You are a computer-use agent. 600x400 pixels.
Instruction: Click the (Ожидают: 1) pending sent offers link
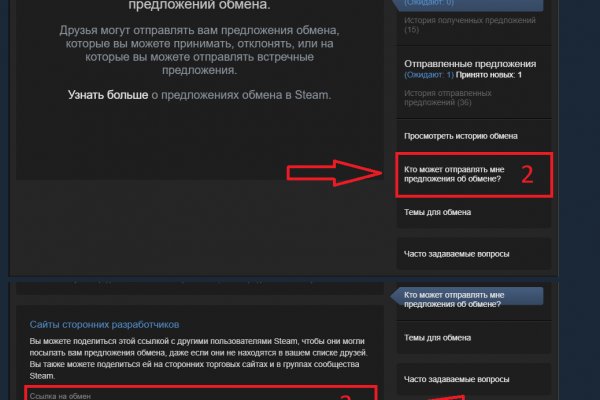[430, 76]
